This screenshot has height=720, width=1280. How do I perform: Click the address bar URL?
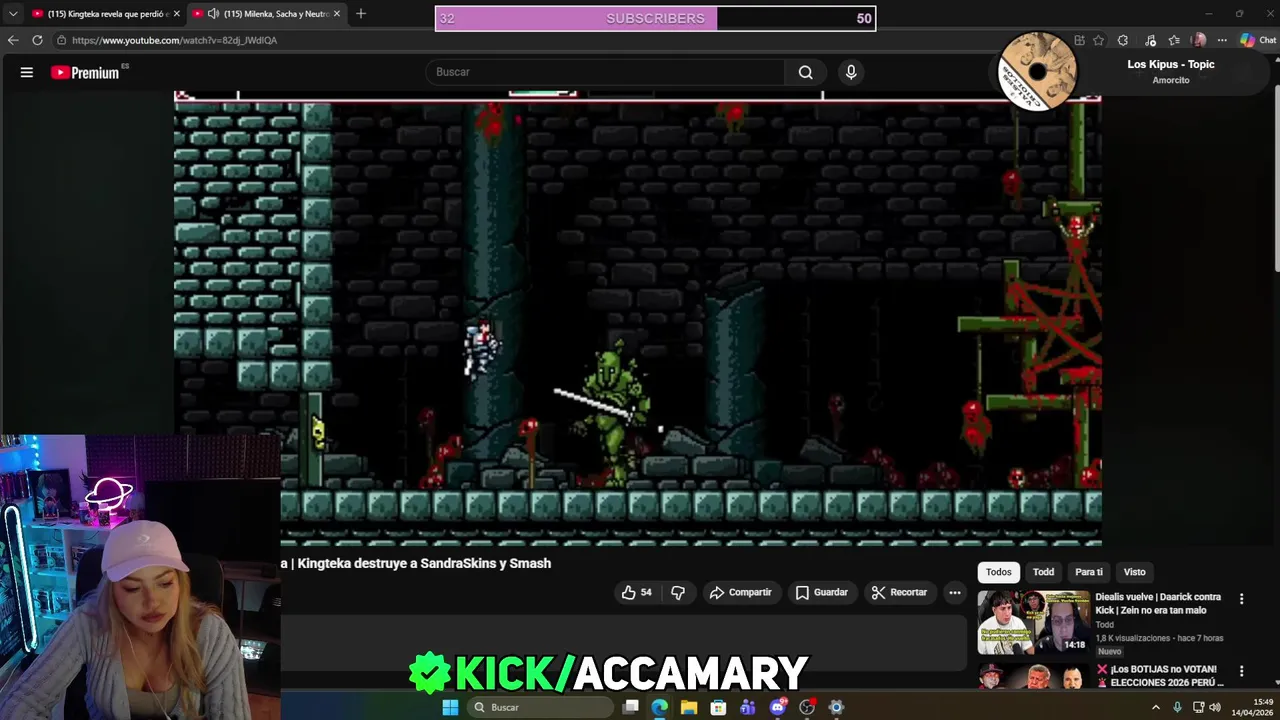174,40
